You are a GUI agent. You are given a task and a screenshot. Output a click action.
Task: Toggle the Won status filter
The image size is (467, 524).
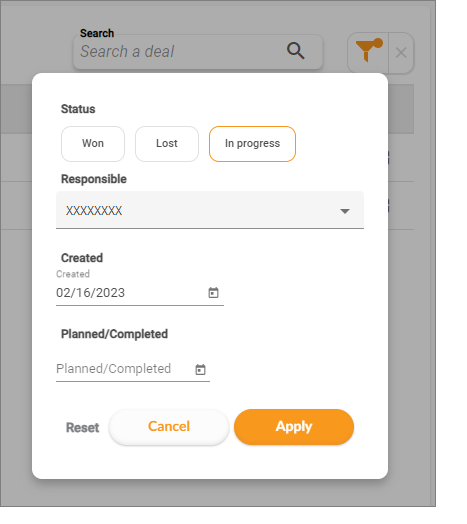point(93,144)
